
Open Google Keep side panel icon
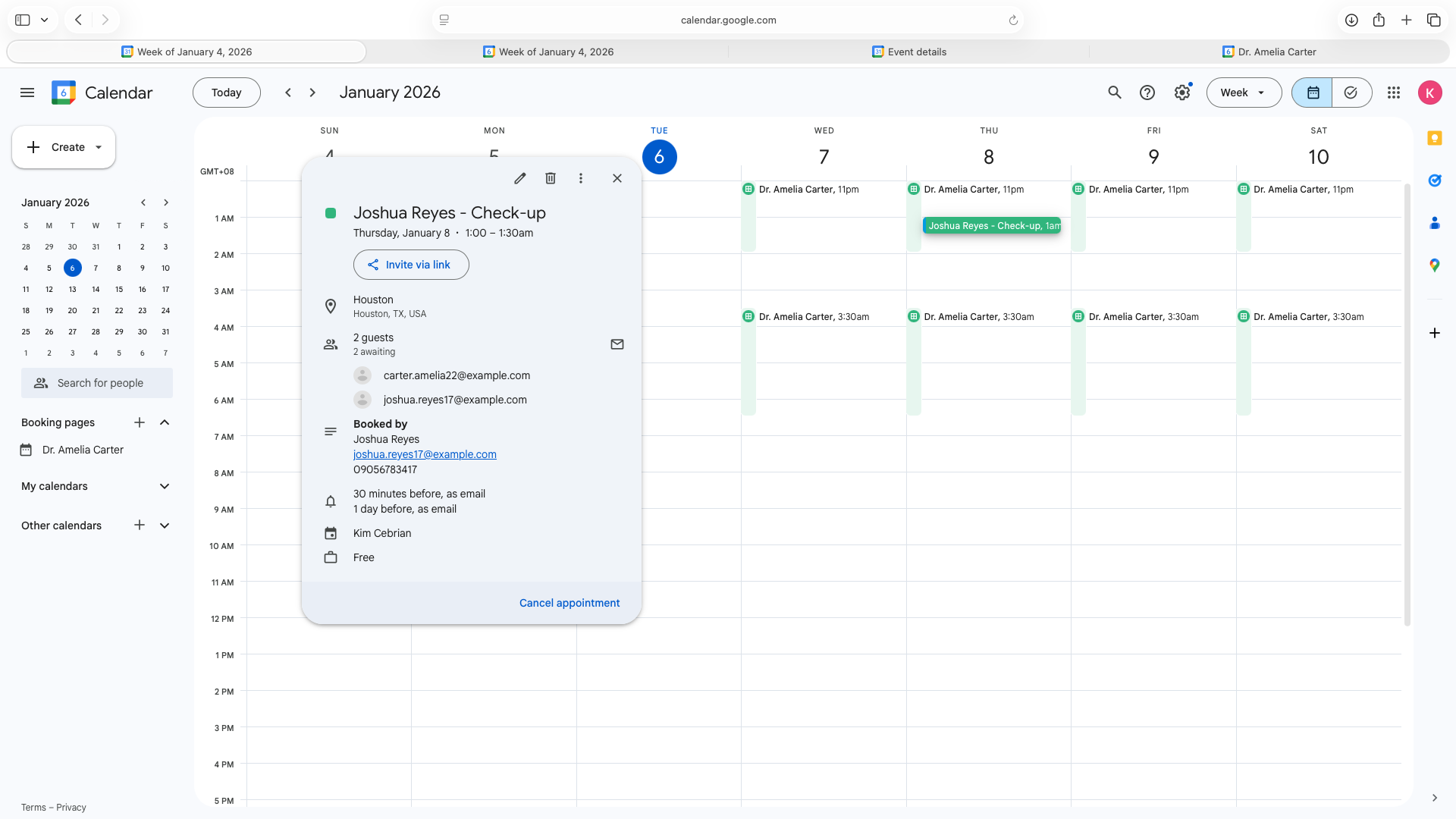(x=1434, y=138)
